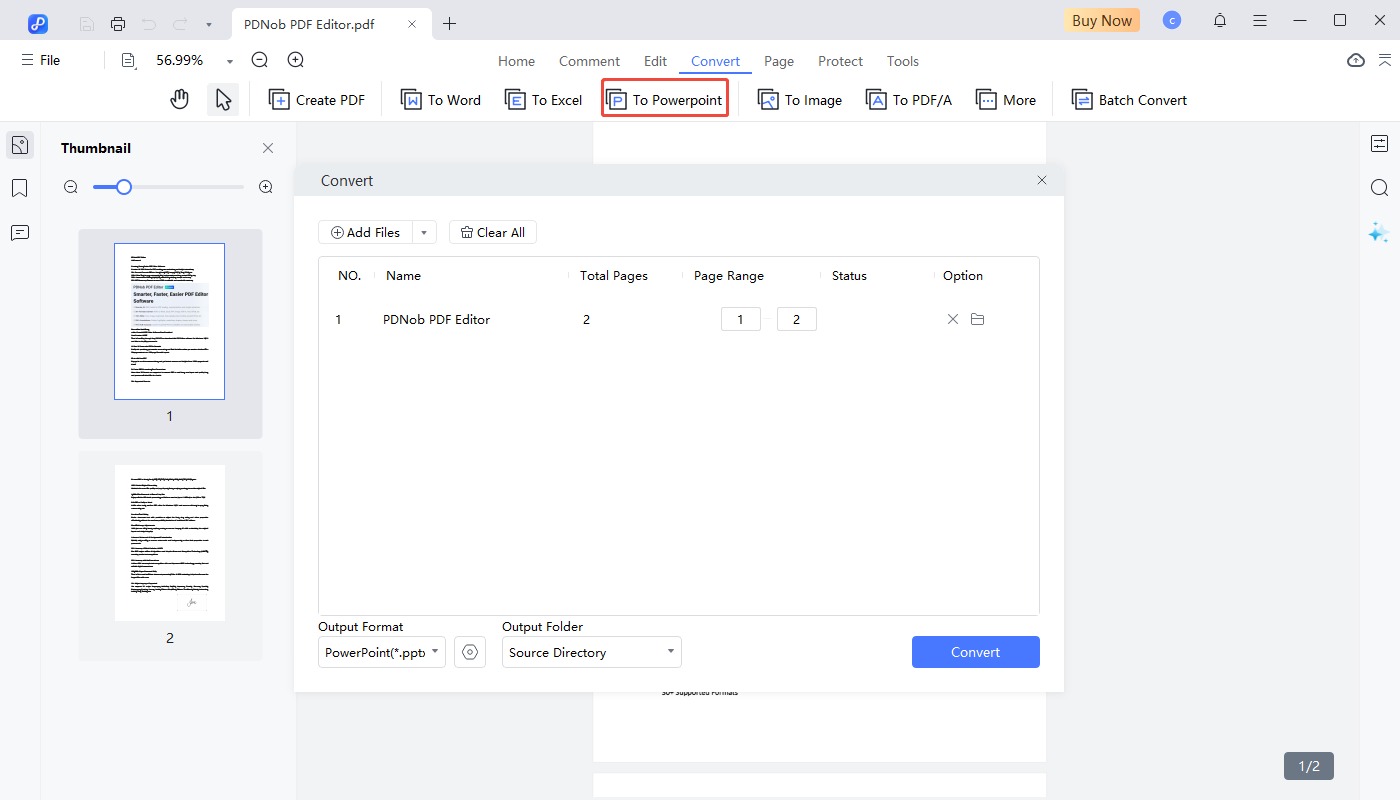Remove PDNob PDF Editor file with X
This screenshot has width=1400, height=800.
953,319
